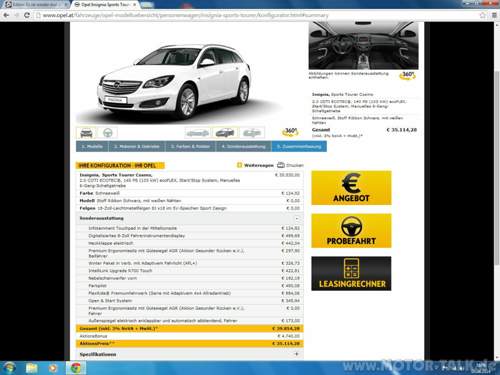Open 360° view of the interior photo
500x375 pixels.
[407, 75]
